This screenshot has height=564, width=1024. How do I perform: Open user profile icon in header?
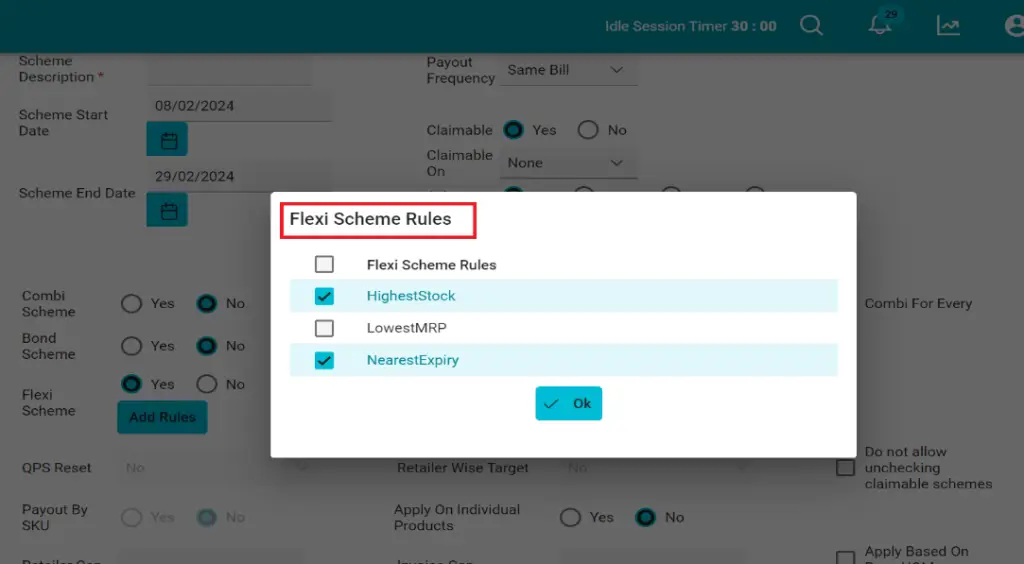click(1014, 26)
